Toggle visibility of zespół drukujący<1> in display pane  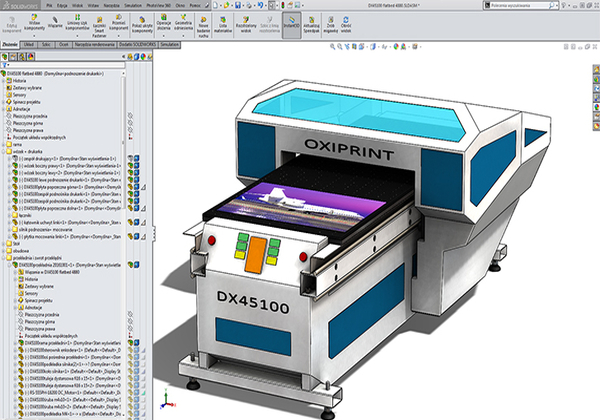tap(130, 158)
